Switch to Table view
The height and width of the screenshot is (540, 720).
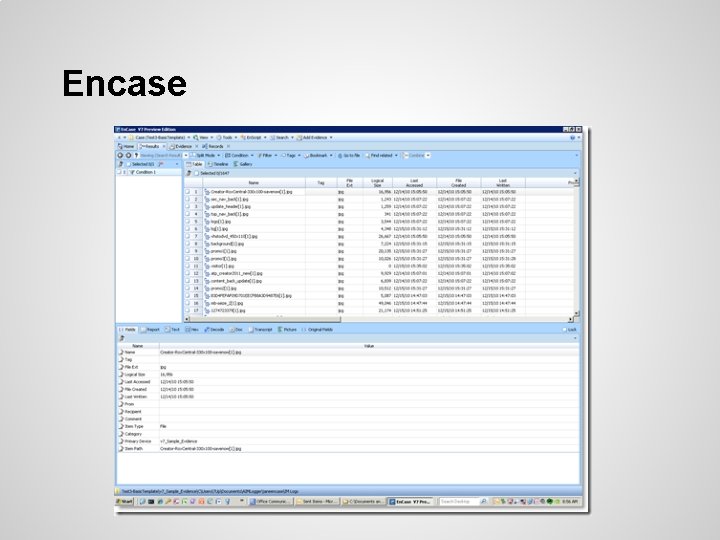pyautogui.click(x=194, y=164)
